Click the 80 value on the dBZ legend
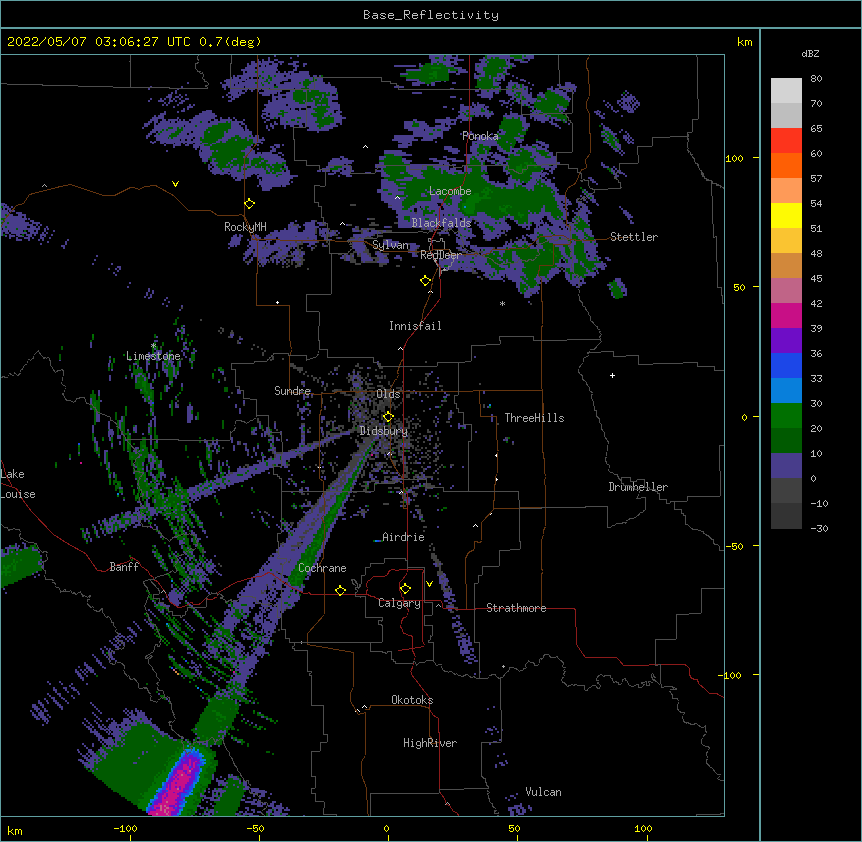 pos(816,79)
